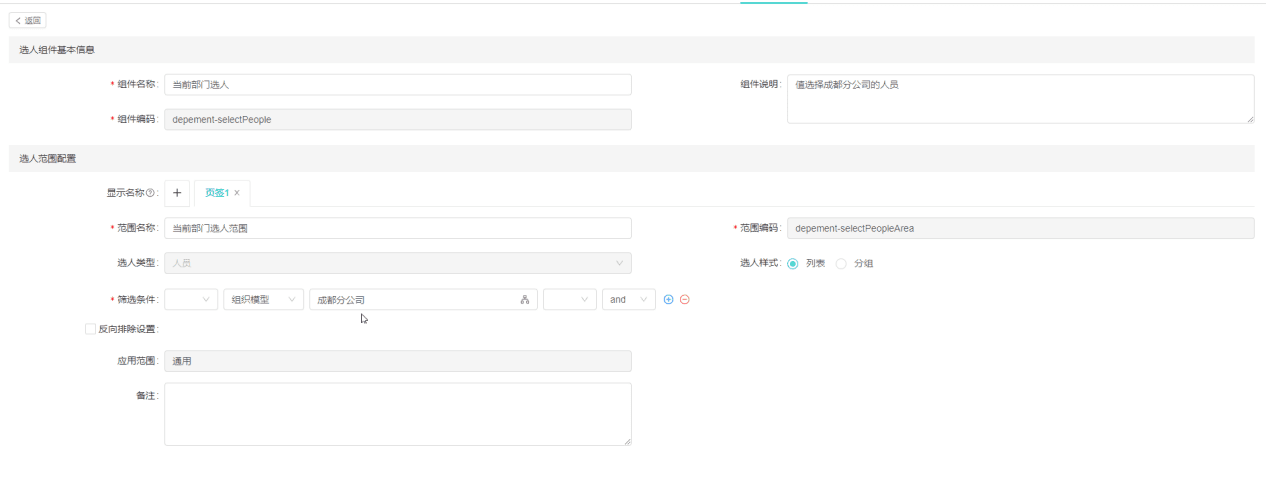Click the 组件名称 input field

[x=398, y=85]
